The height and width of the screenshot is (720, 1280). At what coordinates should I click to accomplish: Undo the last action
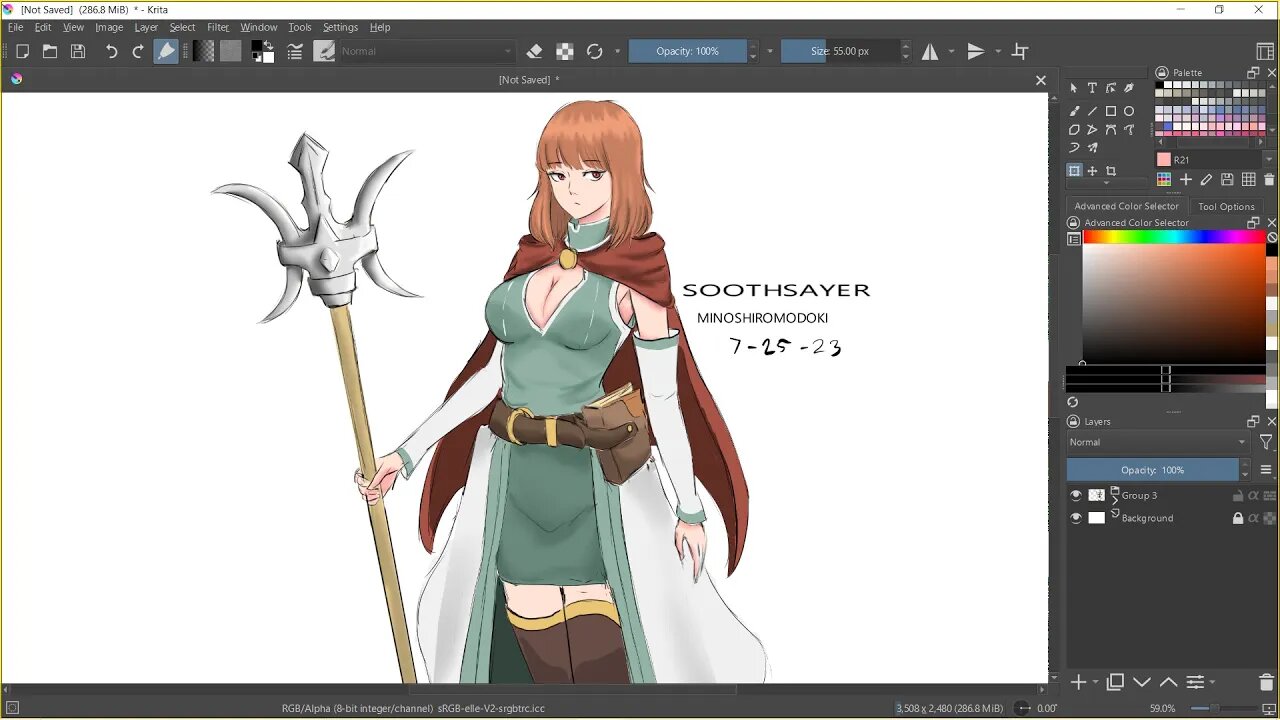[x=112, y=51]
